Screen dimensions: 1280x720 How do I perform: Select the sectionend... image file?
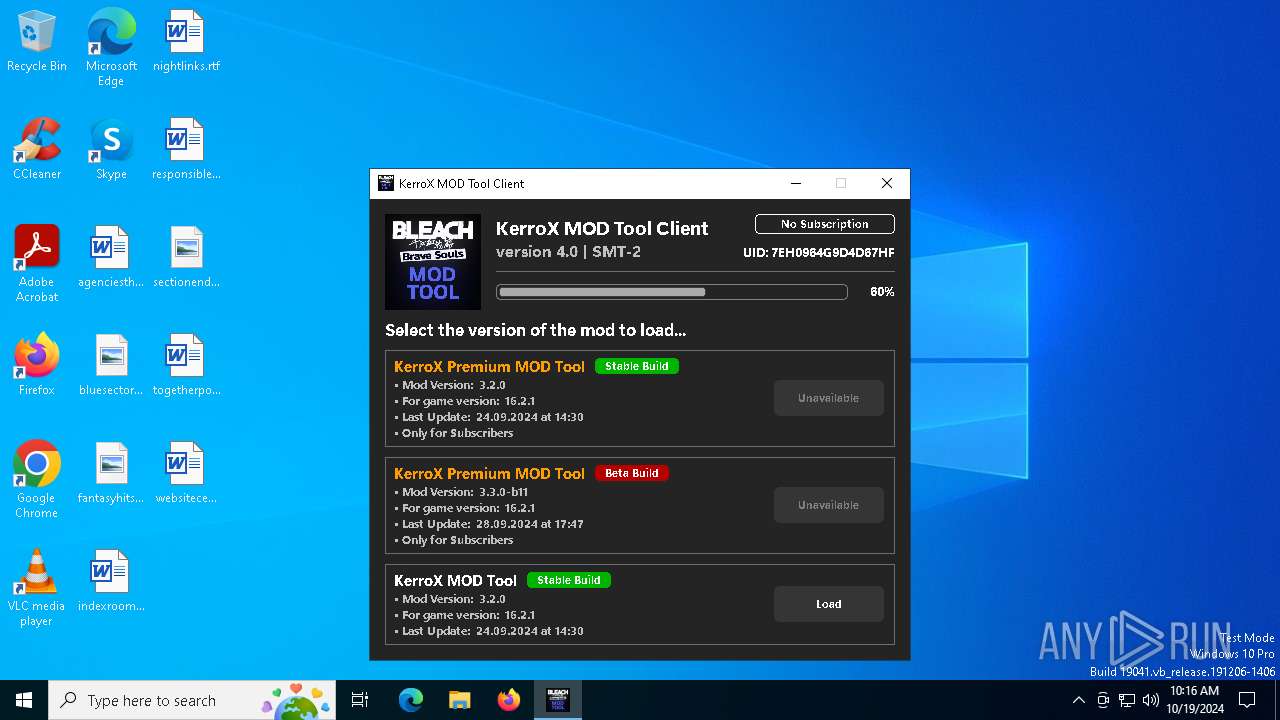pyautogui.click(x=186, y=258)
